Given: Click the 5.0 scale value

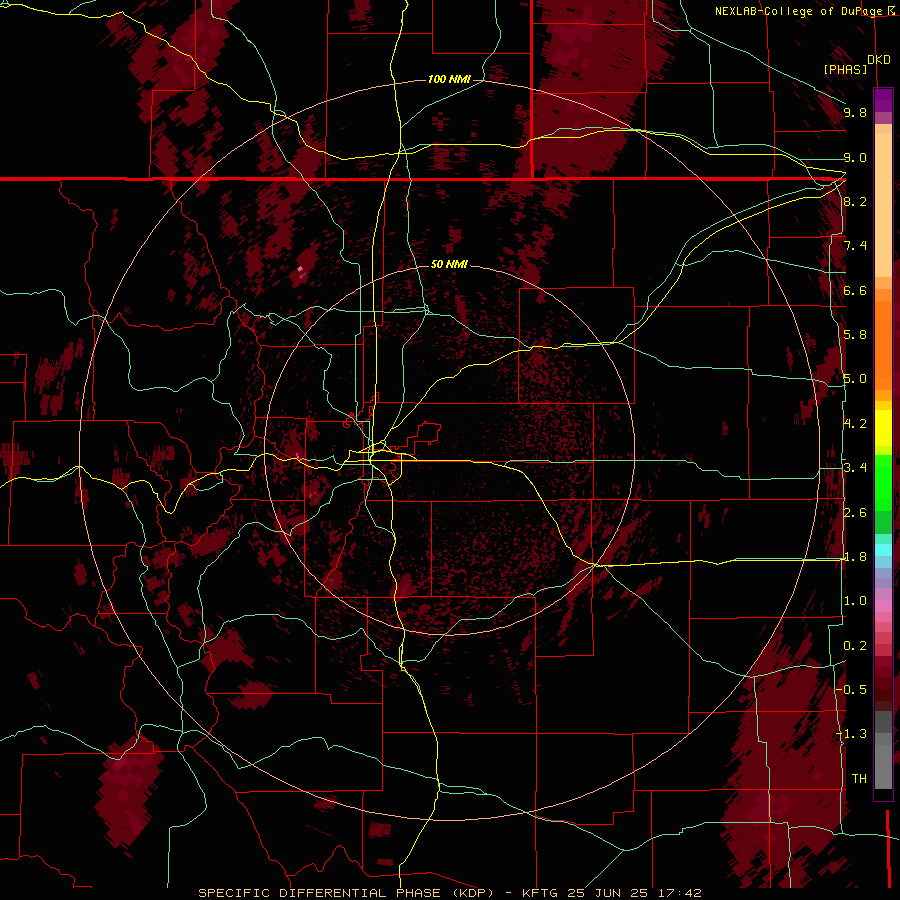Looking at the screenshot, I should (x=855, y=379).
